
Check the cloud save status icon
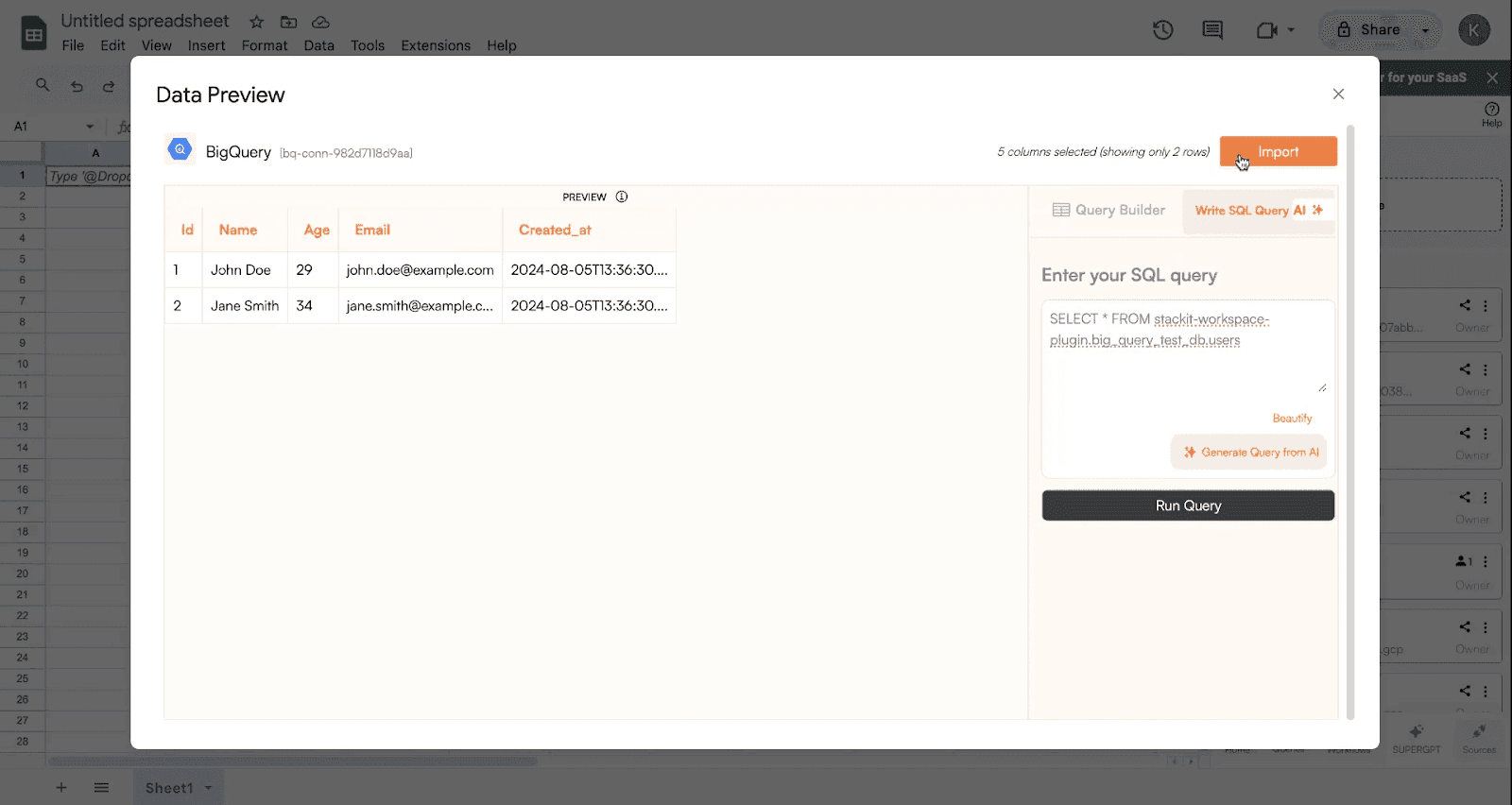(x=320, y=22)
